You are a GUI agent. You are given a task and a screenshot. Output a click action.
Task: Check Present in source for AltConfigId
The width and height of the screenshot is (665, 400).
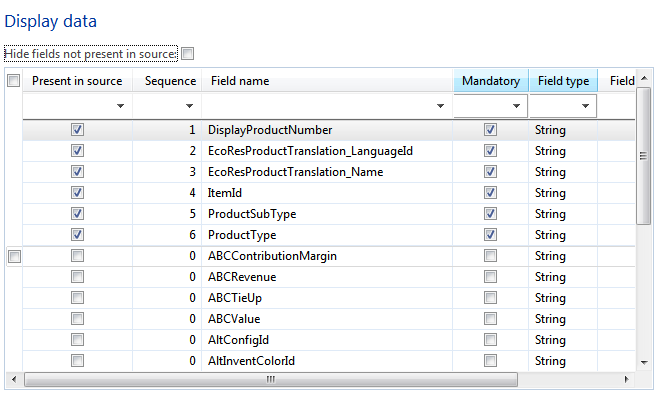tap(78, 340)
